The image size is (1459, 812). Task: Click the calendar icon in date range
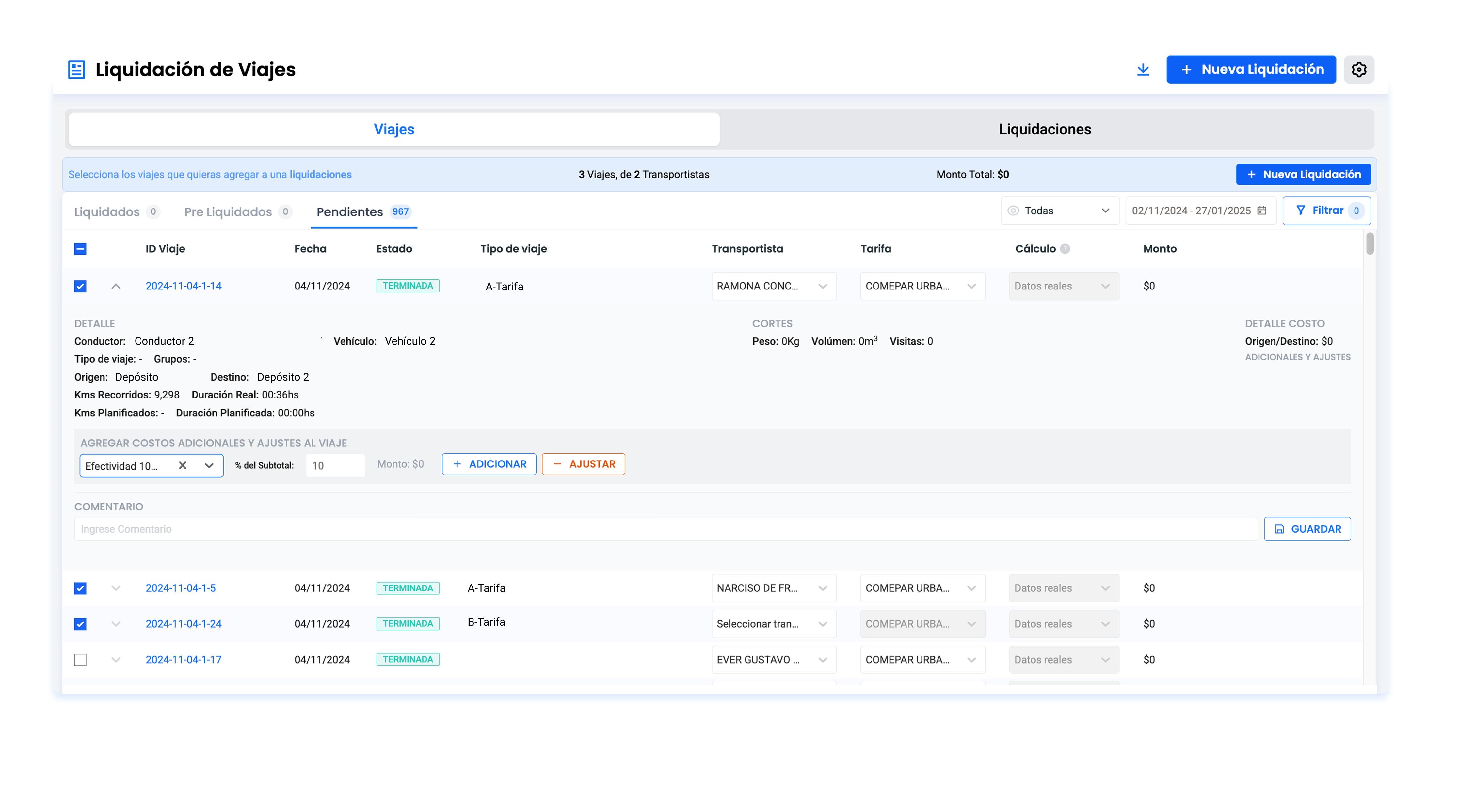tap(1261, 211)
